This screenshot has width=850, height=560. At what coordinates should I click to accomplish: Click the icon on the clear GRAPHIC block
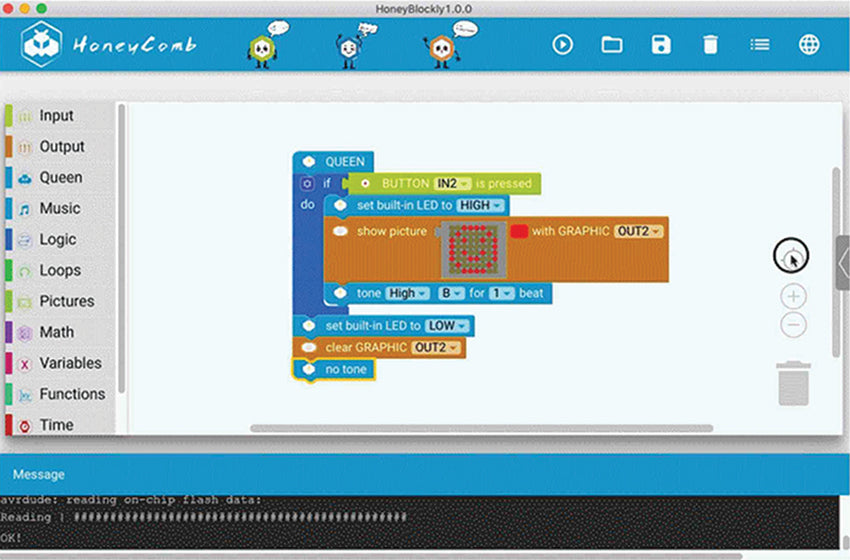tap(309, 347)
